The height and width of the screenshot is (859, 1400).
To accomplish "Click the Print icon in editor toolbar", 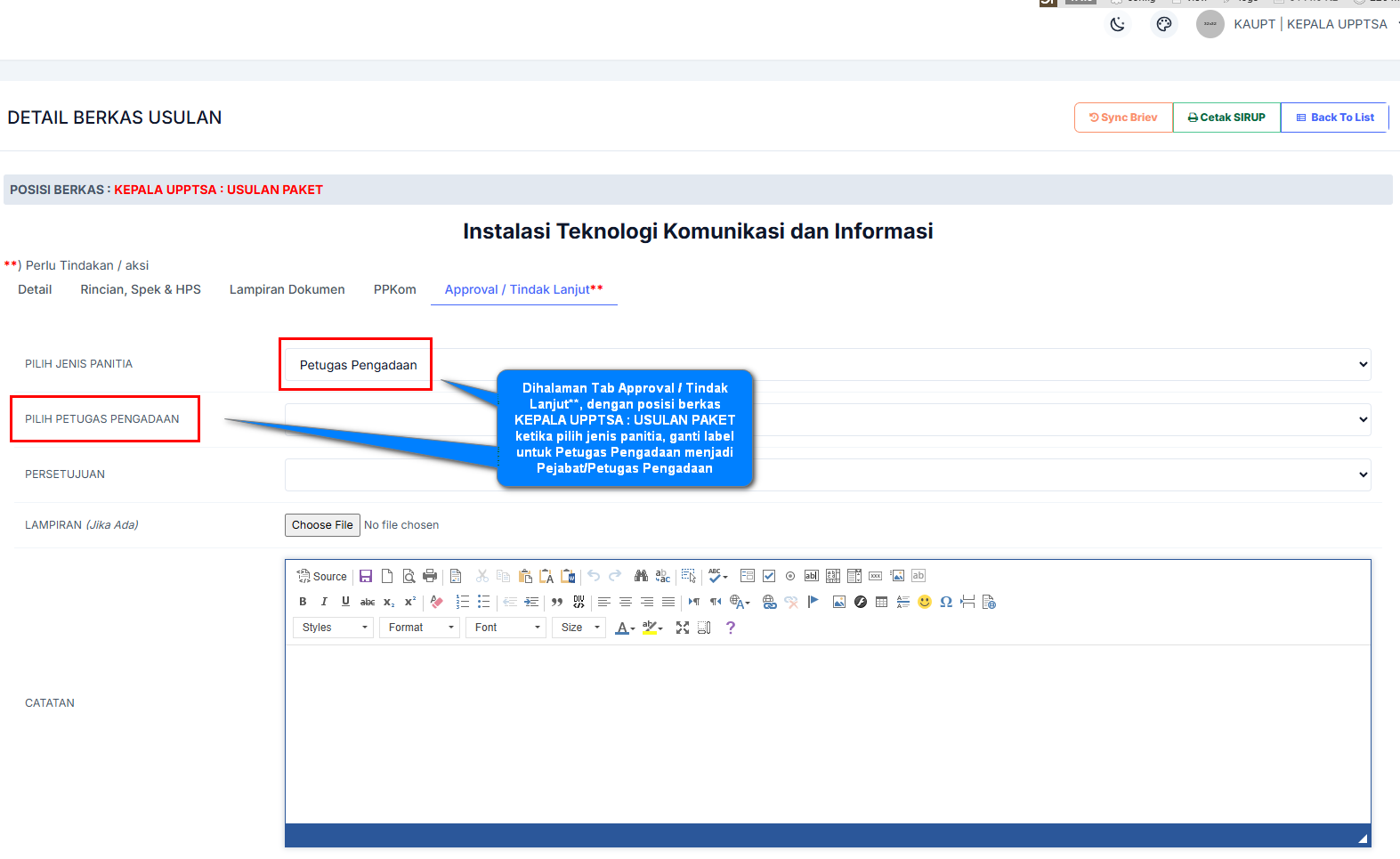I will (430, 576).
